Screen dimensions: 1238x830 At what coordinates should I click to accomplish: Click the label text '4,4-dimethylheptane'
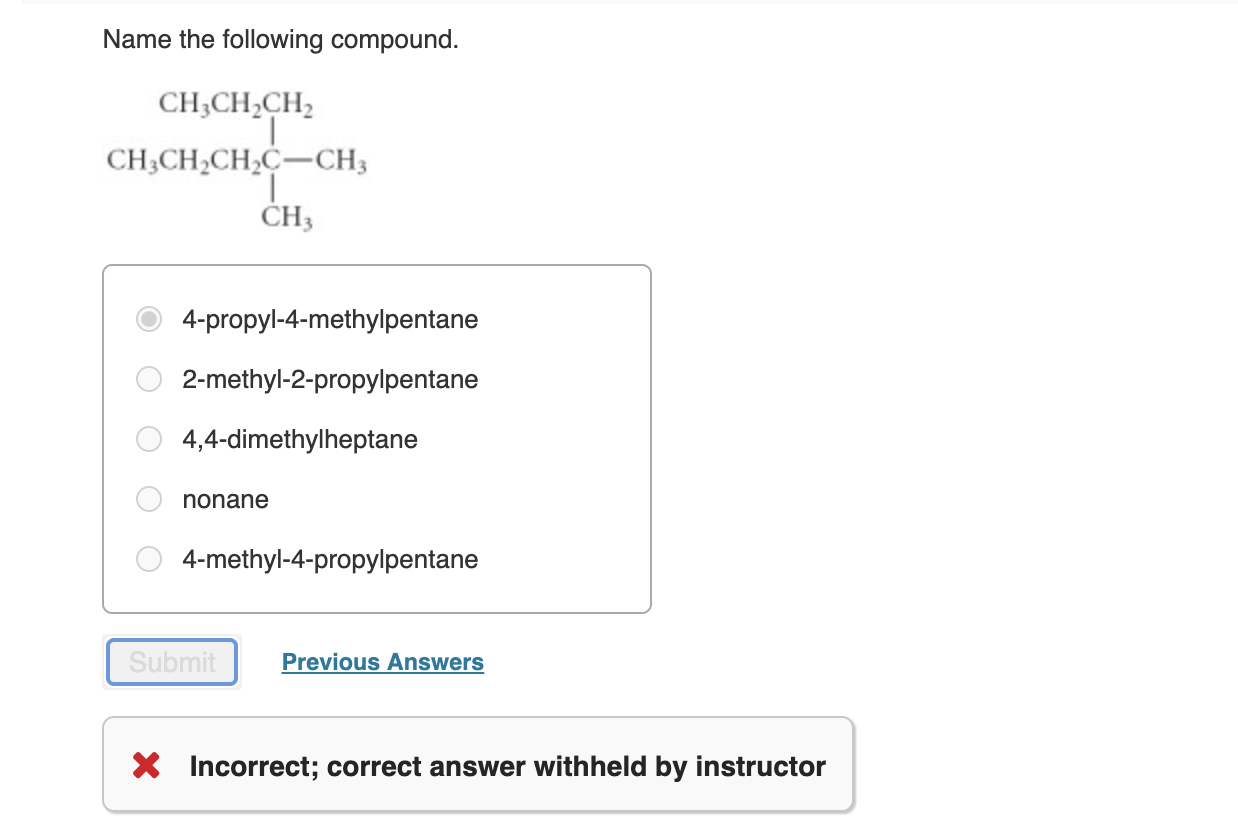(x=300, y=439)
